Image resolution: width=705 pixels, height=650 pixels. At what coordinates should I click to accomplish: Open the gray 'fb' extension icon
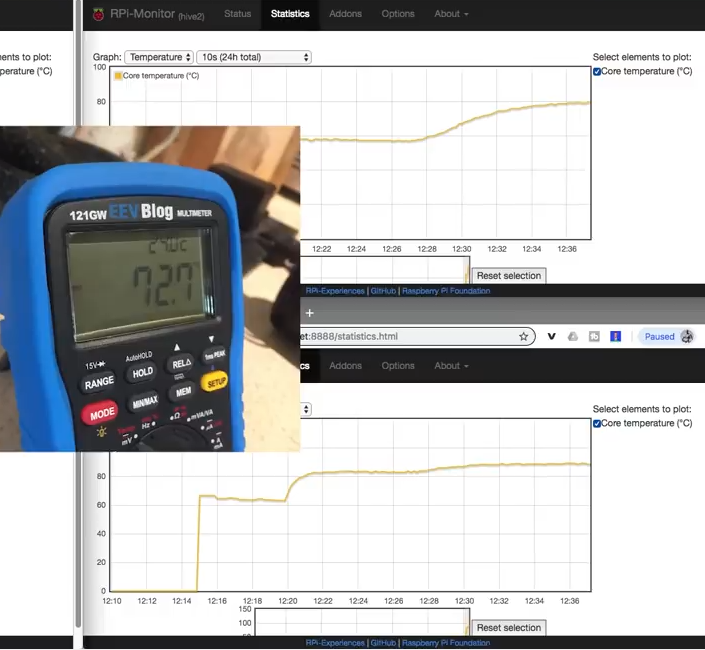[594, 337]
